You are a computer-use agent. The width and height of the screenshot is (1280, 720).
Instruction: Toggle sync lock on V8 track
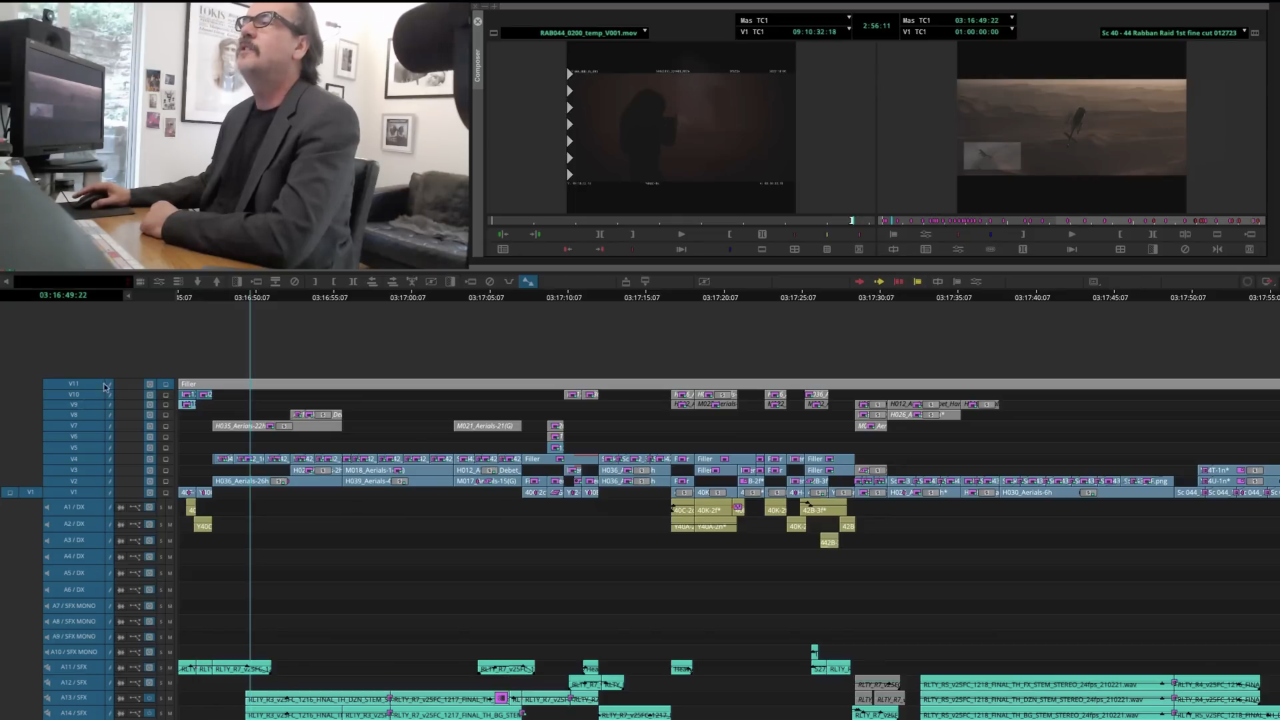click(110, 415)
